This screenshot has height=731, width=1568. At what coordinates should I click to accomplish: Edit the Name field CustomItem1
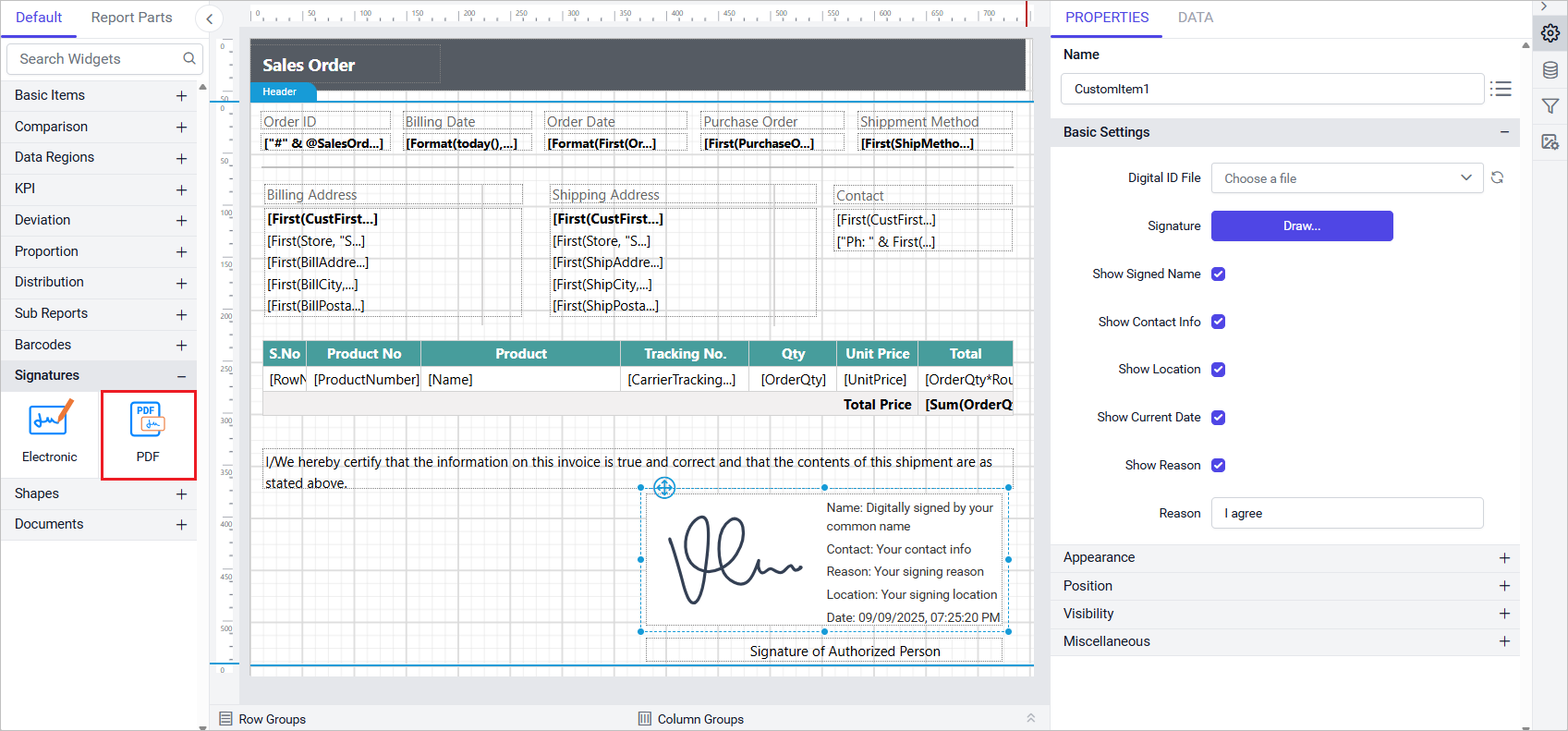1272,89
